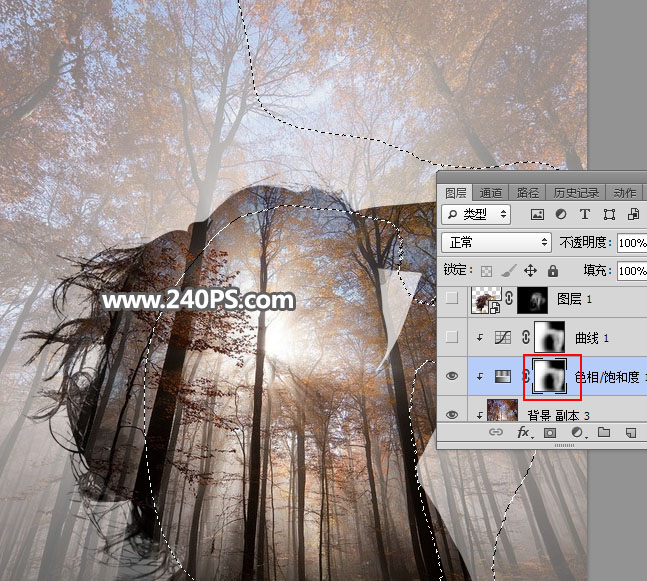Select layer name 背景 副本 3

558,416
